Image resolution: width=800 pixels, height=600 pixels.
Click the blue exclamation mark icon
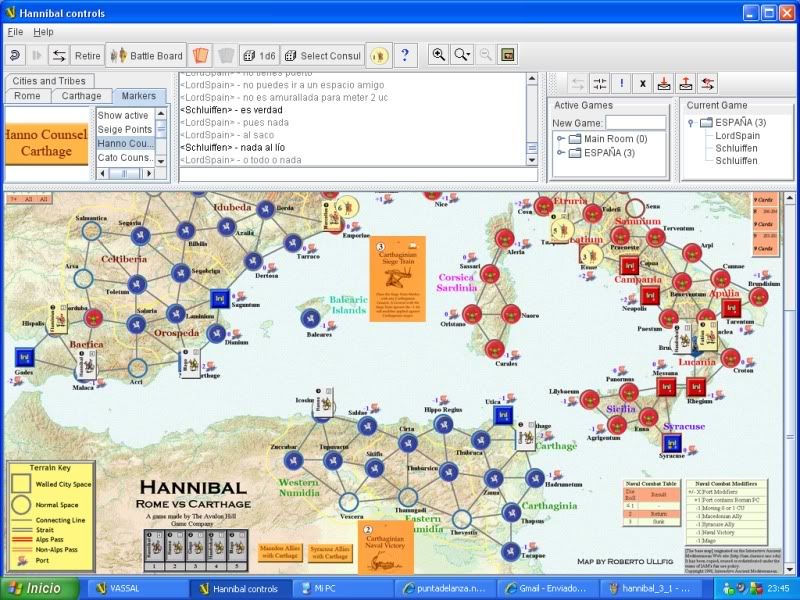click(621, 84)
